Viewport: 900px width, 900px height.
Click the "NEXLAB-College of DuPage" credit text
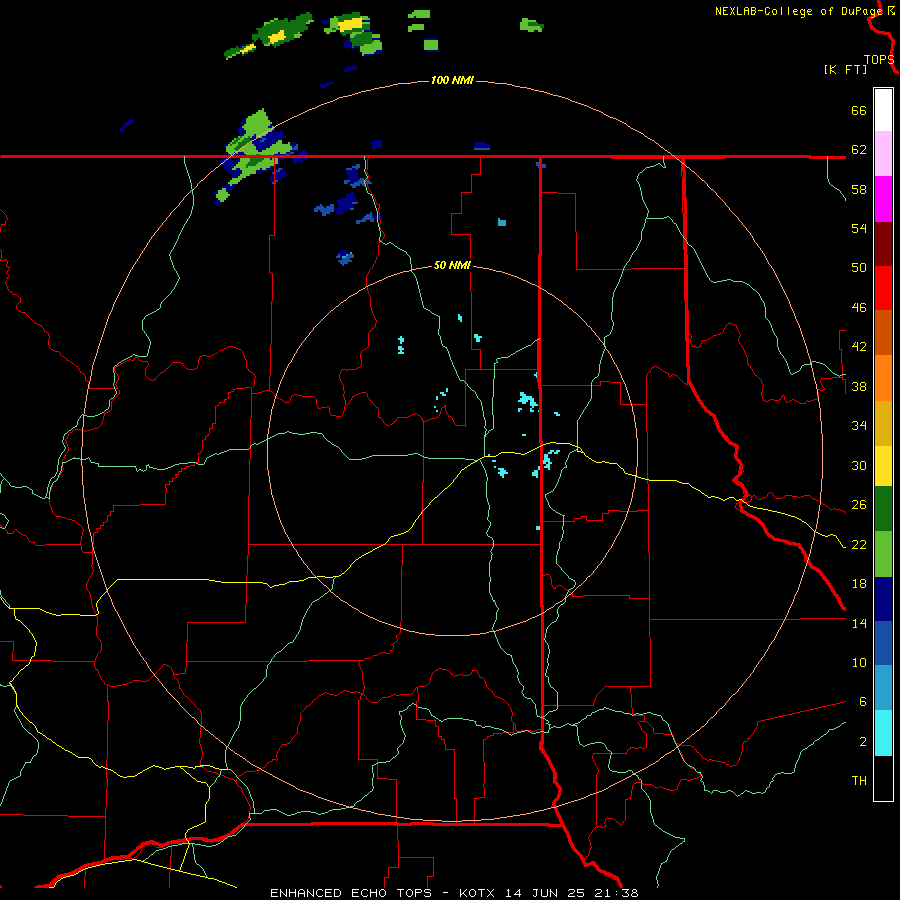(x=798, y=11)
